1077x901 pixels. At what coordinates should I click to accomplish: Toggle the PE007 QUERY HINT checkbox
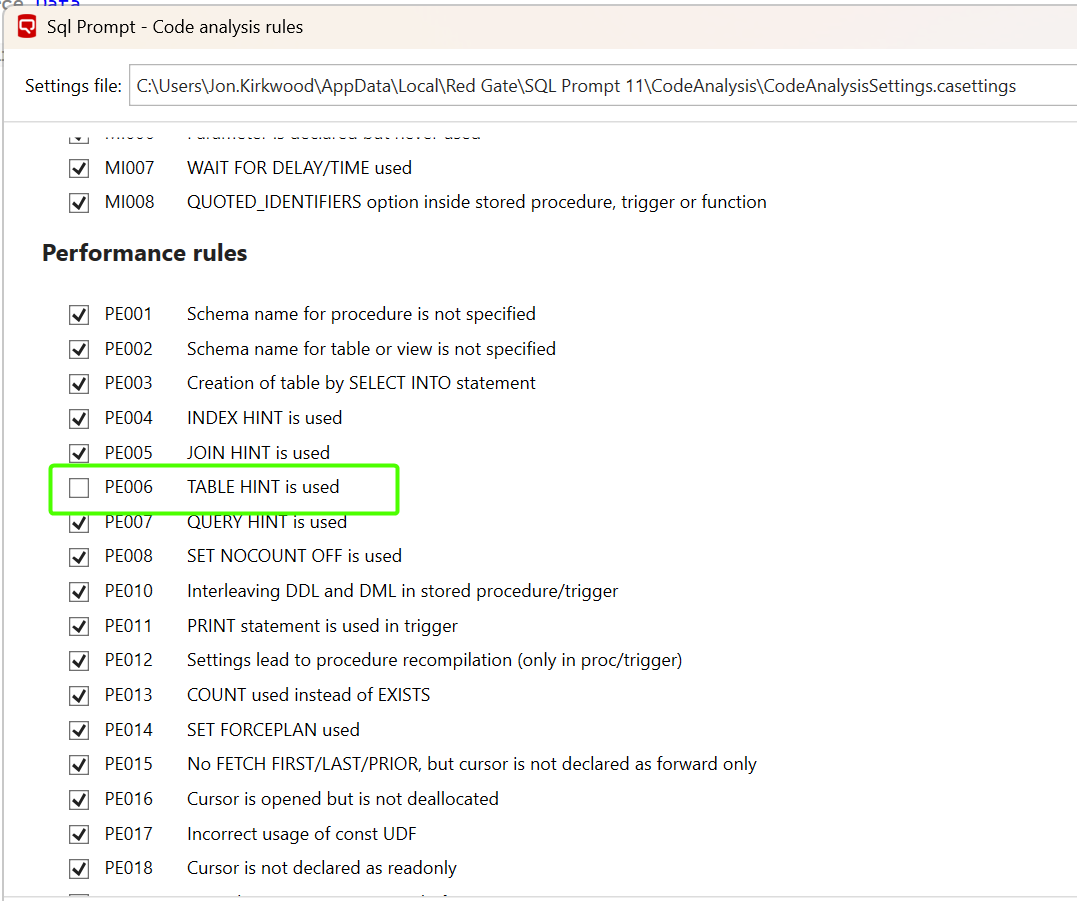click(x=79, y=523)
